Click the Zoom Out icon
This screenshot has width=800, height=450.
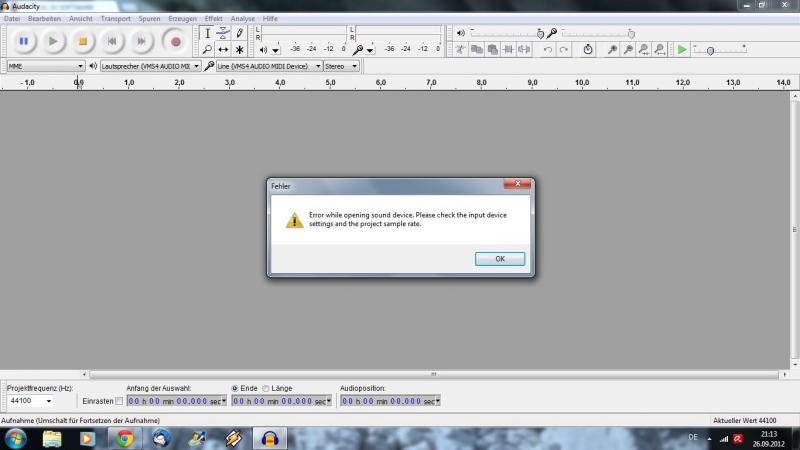628,49
